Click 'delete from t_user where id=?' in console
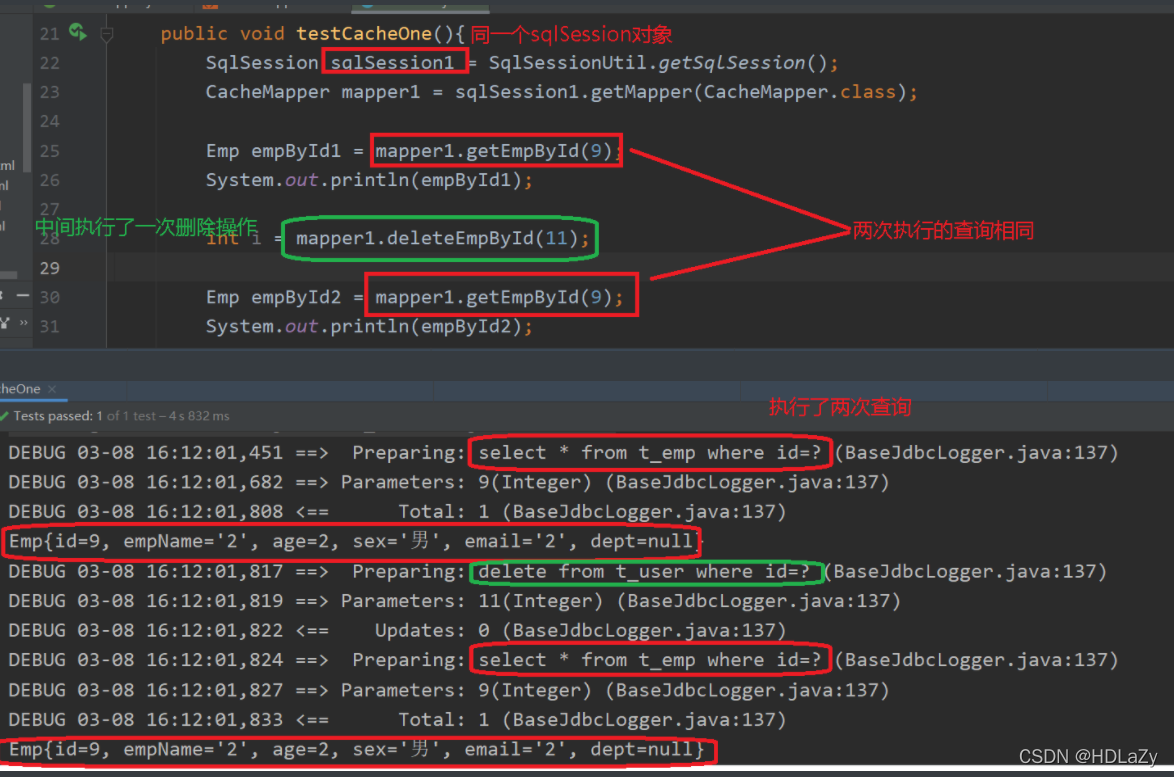Image resolution: width=1174 pixels, height=777 pixels. (x=644, y=572)
